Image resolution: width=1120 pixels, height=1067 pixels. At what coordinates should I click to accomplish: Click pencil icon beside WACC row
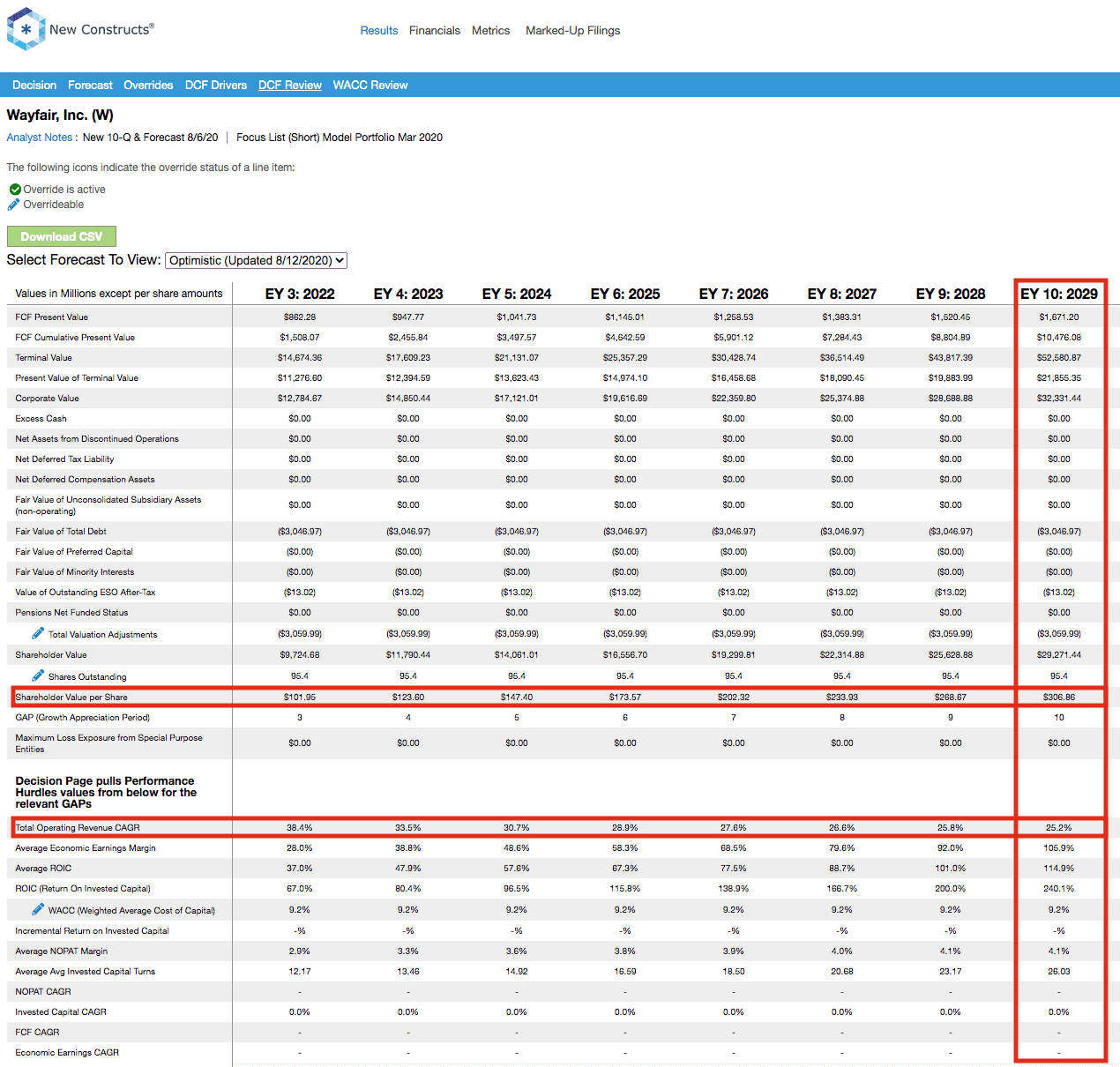[38, 909]
